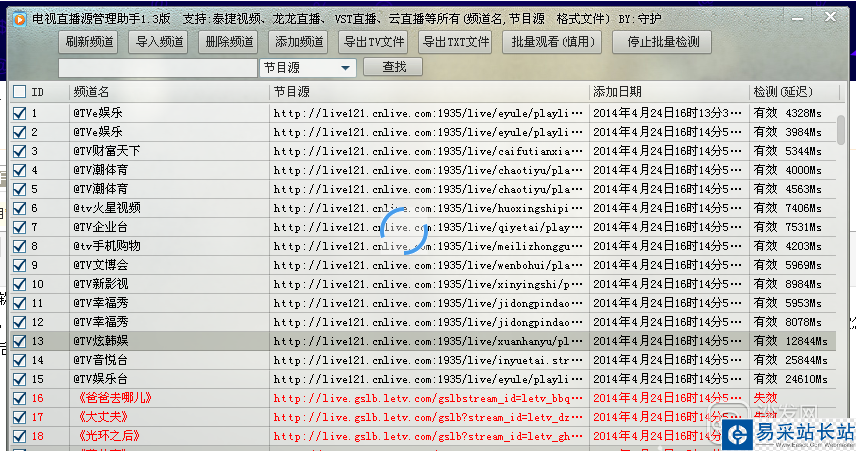Select failed channel 《爸爸去哪儿》

(x=113, y=398)
